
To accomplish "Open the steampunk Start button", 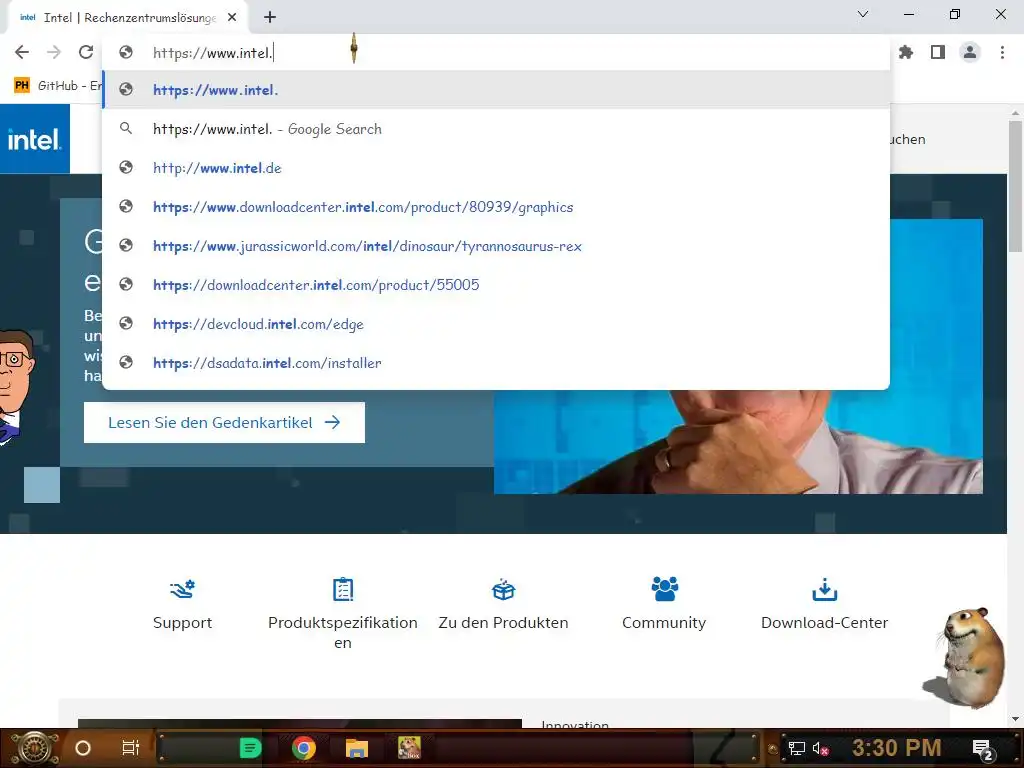I will 34,748.
